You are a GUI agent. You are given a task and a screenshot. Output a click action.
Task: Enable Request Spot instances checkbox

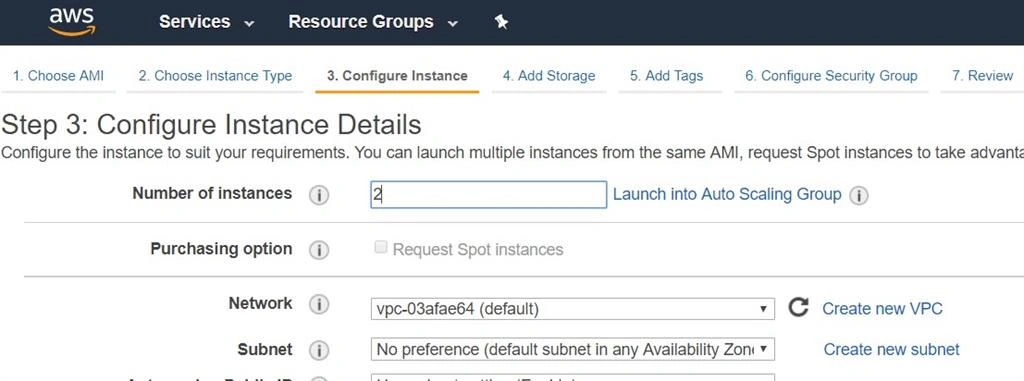click(381, 247)
